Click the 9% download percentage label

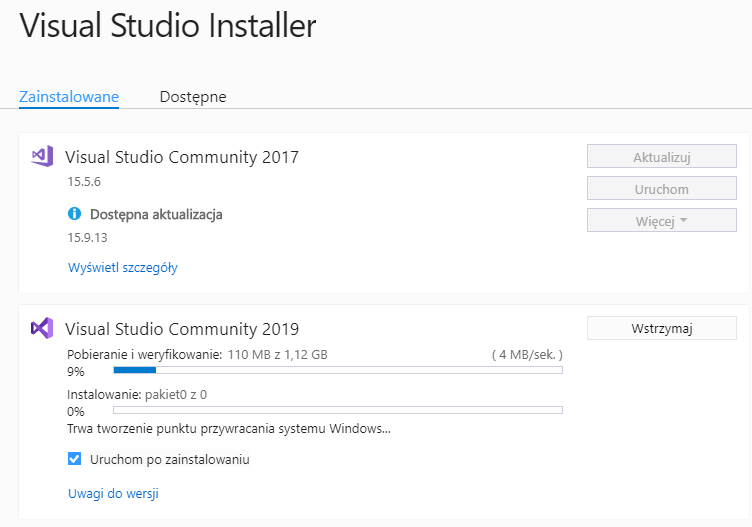[76, 372]
